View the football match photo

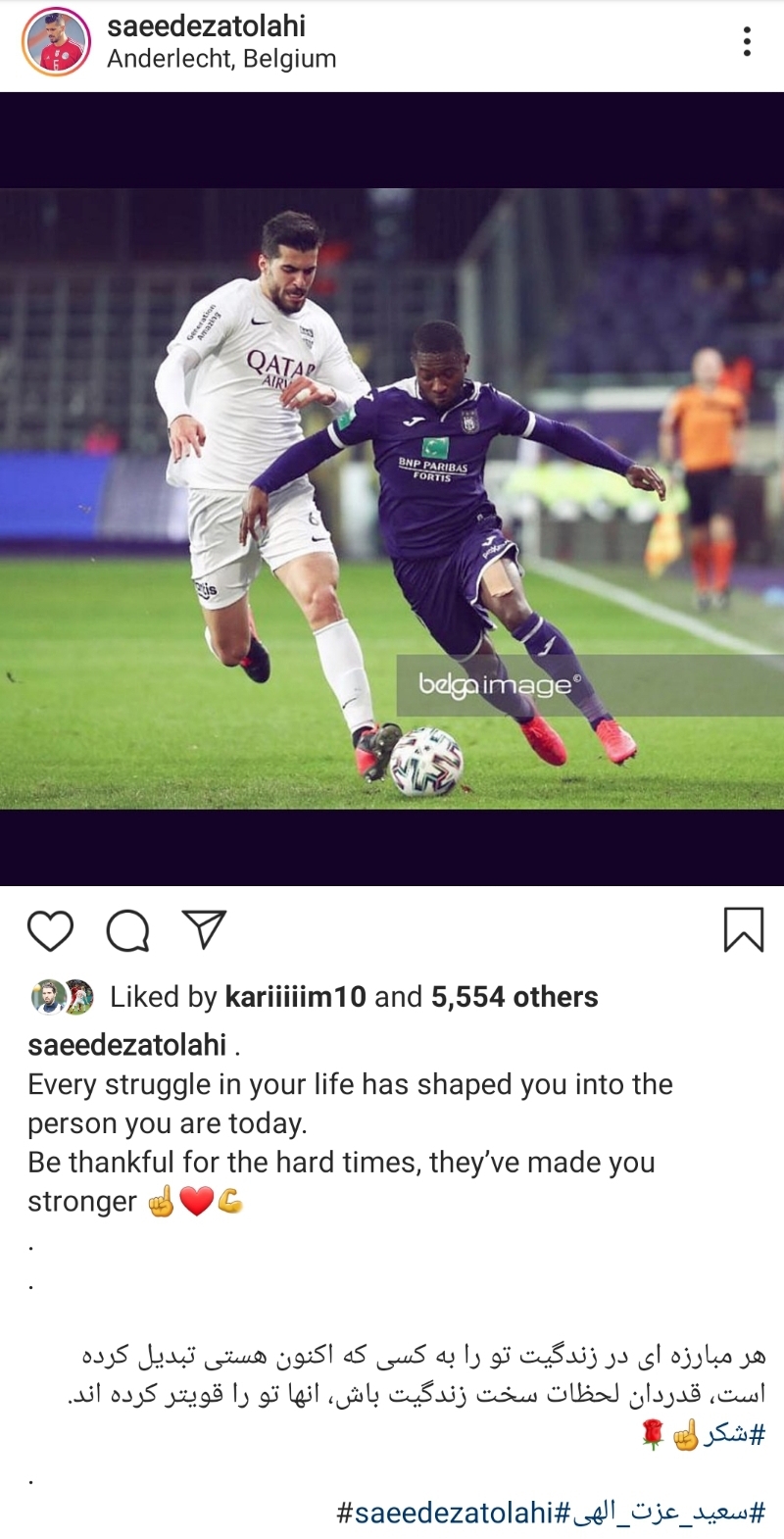click(x=392, y=498)
